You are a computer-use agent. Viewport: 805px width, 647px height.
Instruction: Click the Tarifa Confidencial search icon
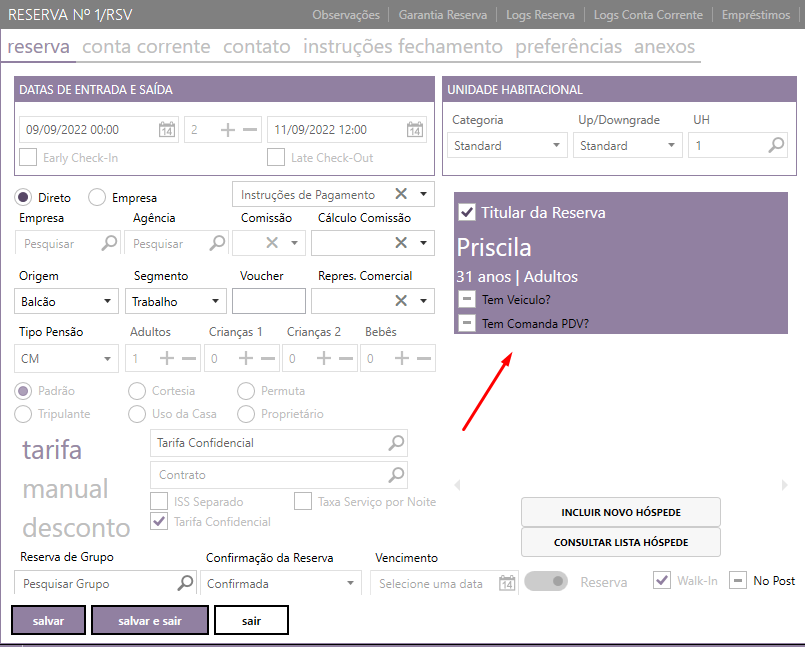[x=397, y=442]
